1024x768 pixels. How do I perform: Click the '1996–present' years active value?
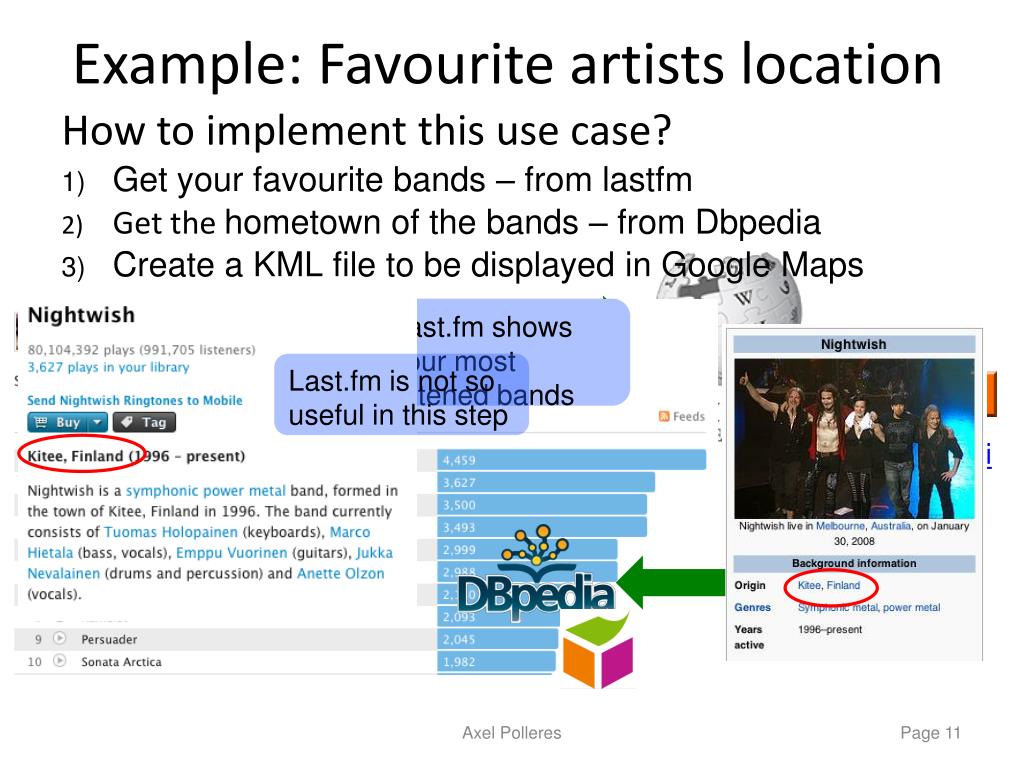[830, 630]
